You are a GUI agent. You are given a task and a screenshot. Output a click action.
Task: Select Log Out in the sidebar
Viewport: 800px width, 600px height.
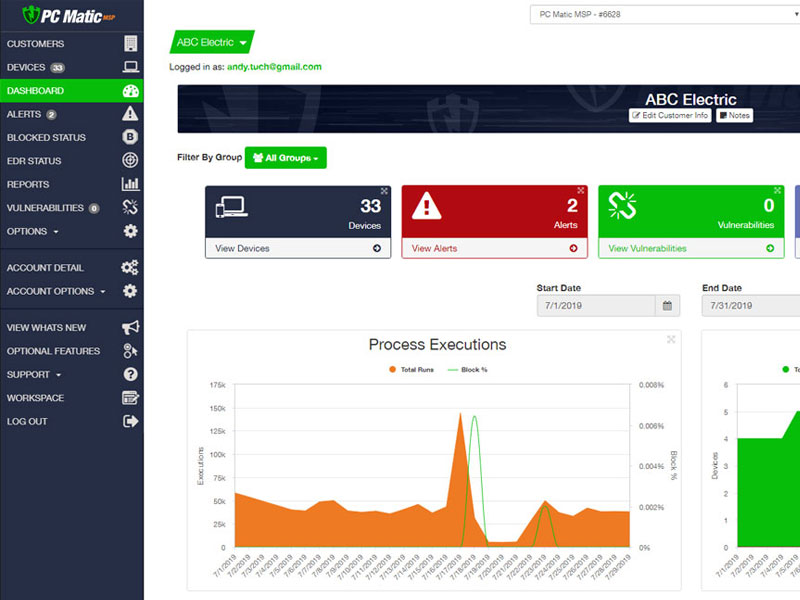tap(71, 421)
